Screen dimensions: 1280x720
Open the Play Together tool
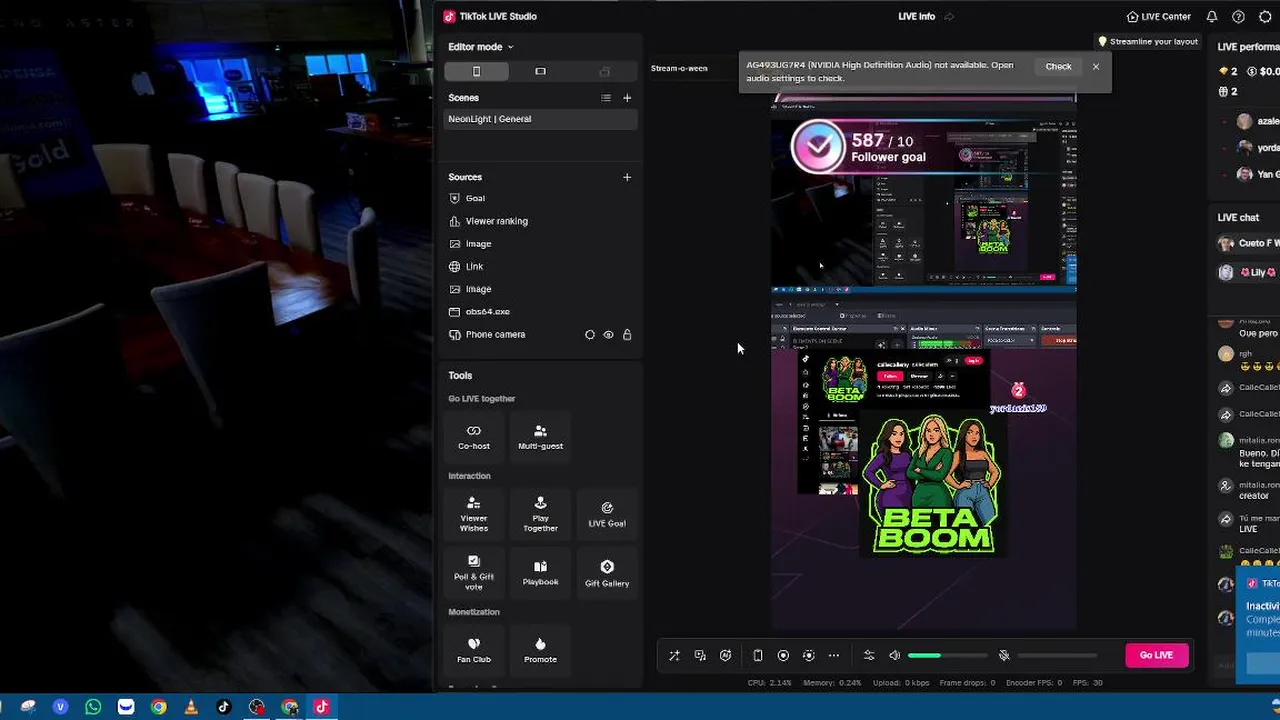click(540, 514)
